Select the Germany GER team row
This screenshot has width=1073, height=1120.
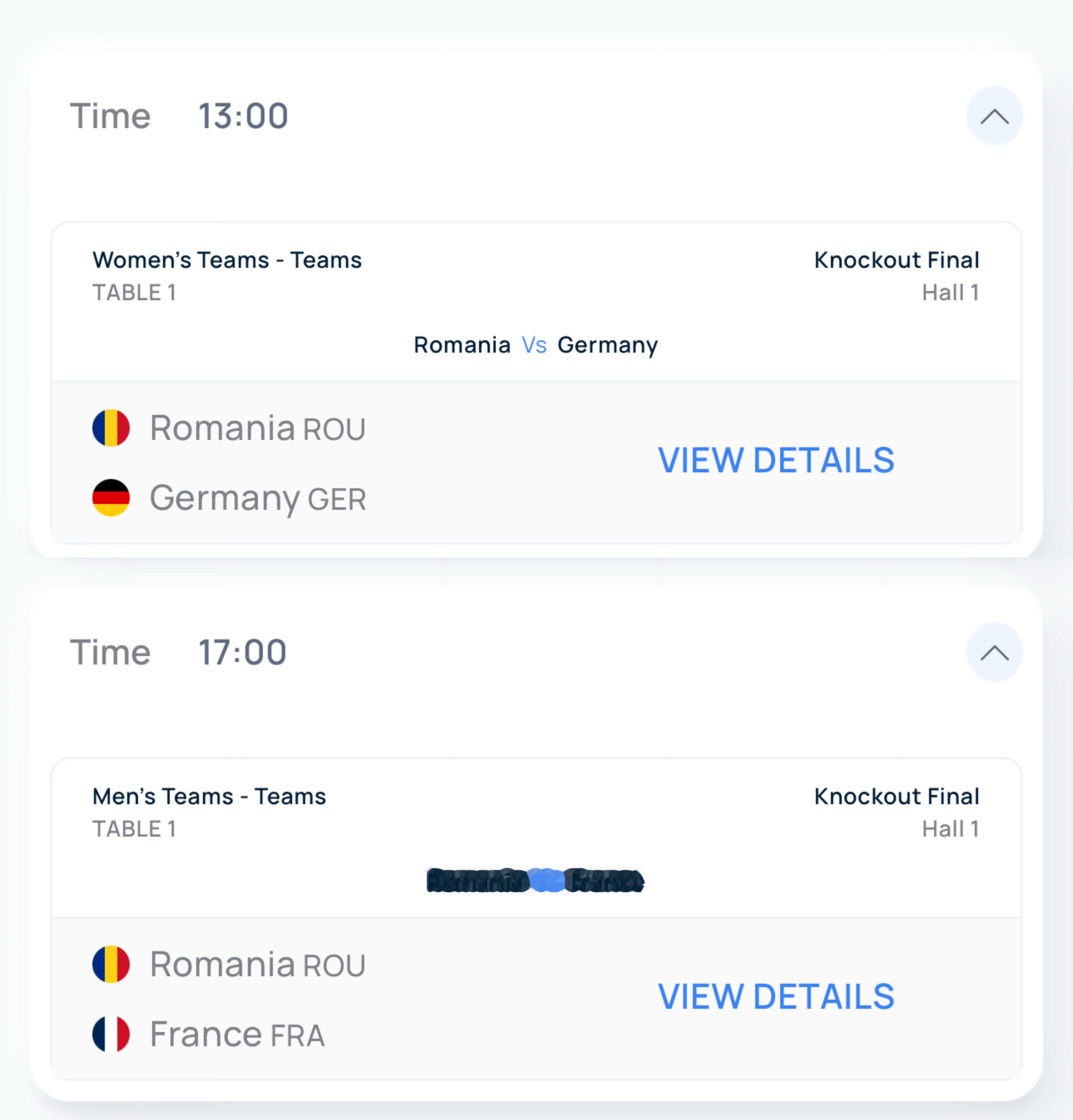click(x=257, y=498)
